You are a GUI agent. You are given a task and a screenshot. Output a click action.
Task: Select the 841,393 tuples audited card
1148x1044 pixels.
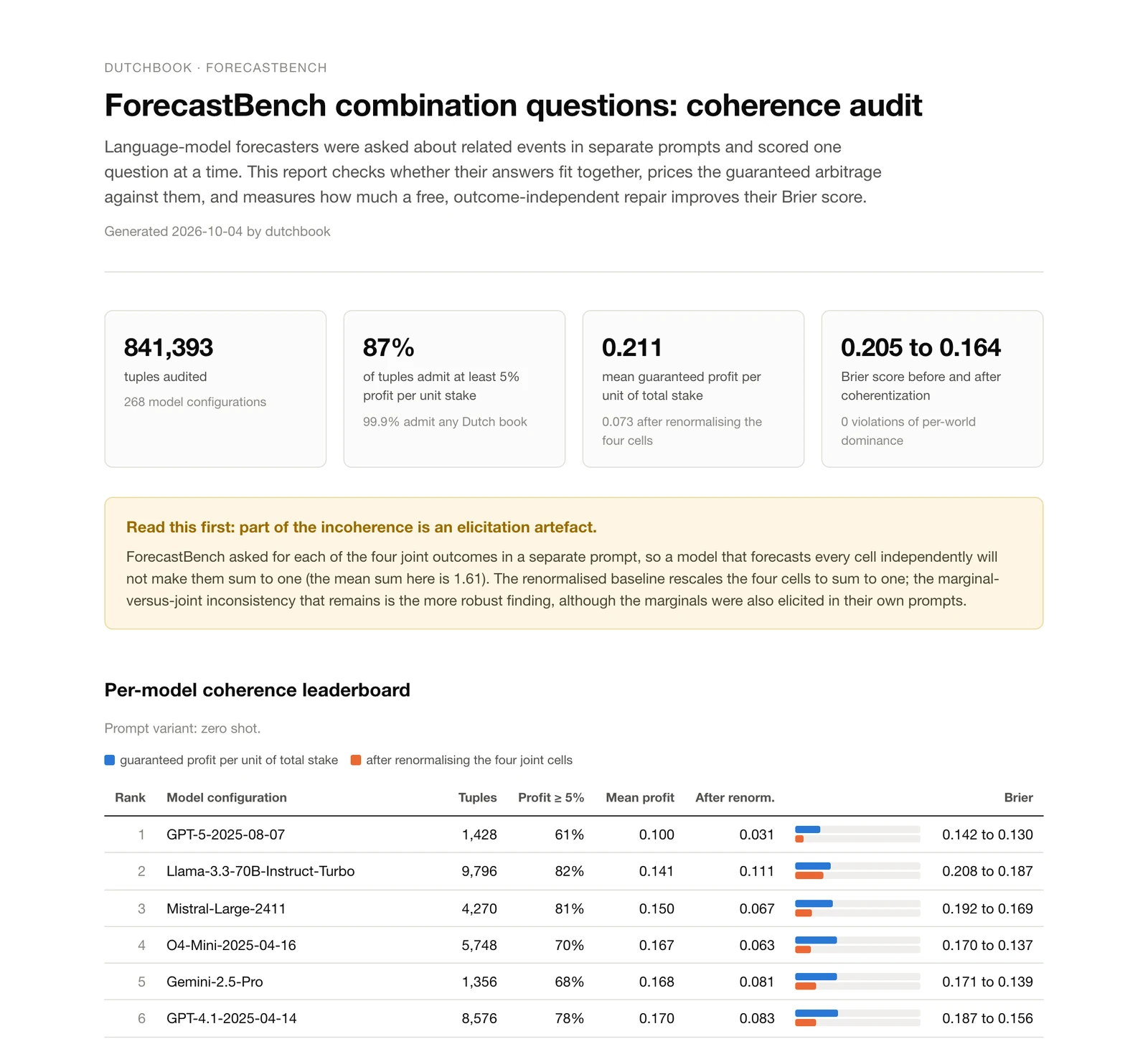point(215,389)
